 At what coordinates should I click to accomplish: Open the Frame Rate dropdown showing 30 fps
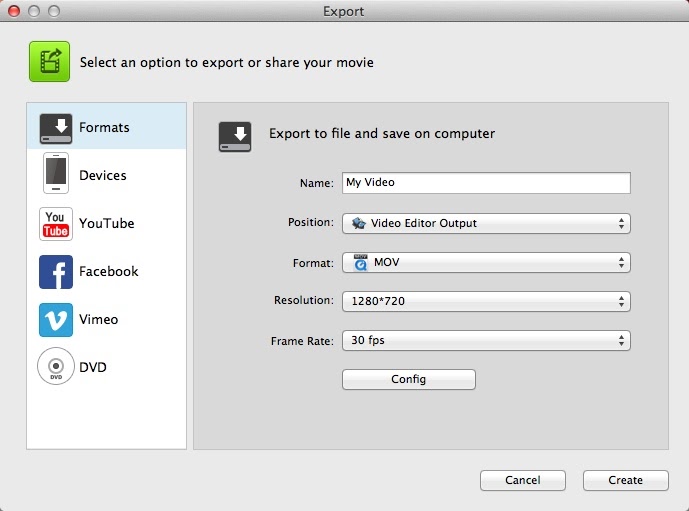coord(486,341)
